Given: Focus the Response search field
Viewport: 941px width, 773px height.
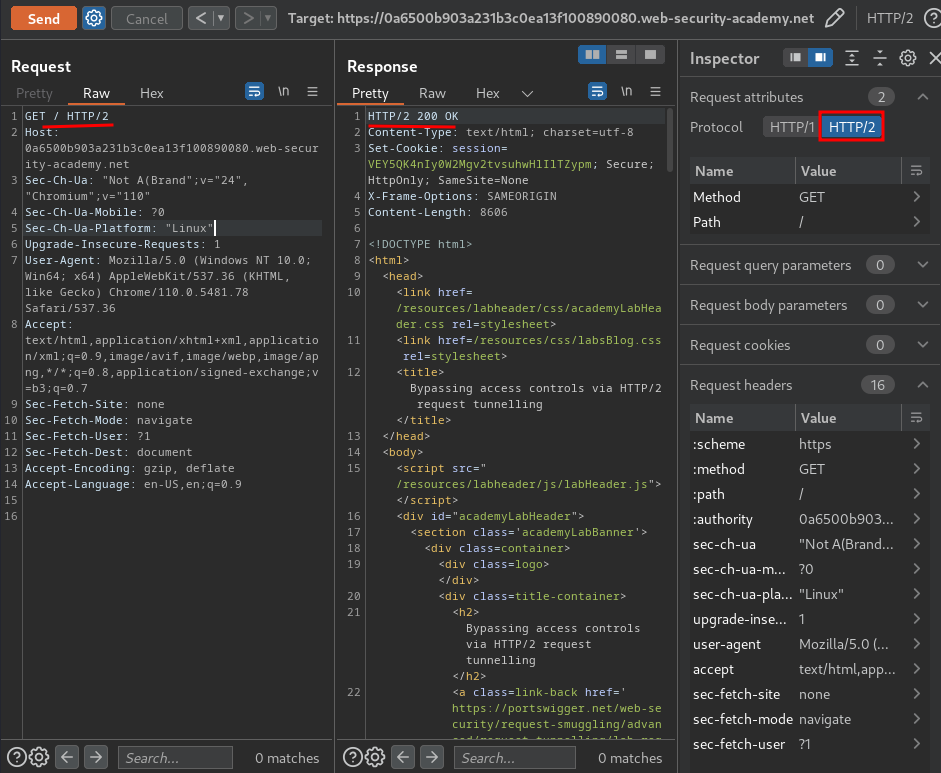Looking at the screenshot, I should click(x=514, y=757).
